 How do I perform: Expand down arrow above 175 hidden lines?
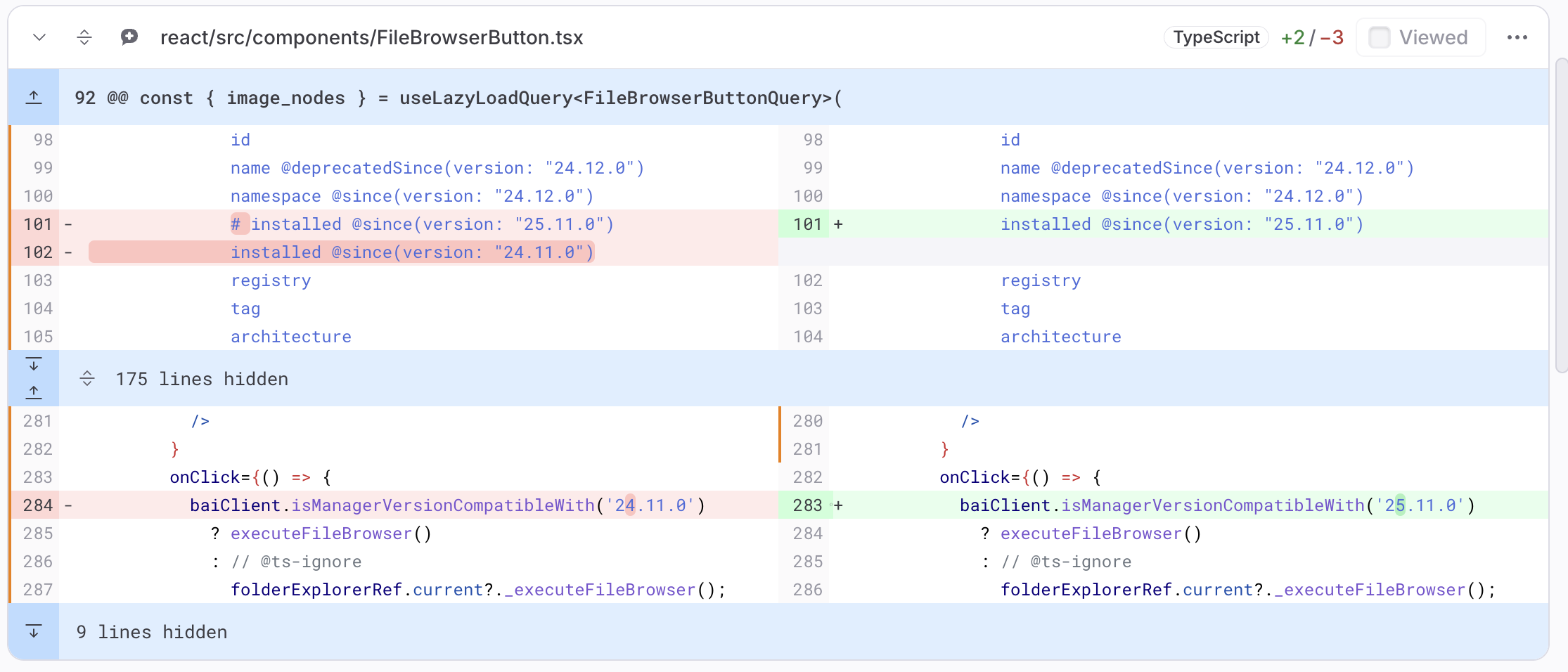click(34, 364)
